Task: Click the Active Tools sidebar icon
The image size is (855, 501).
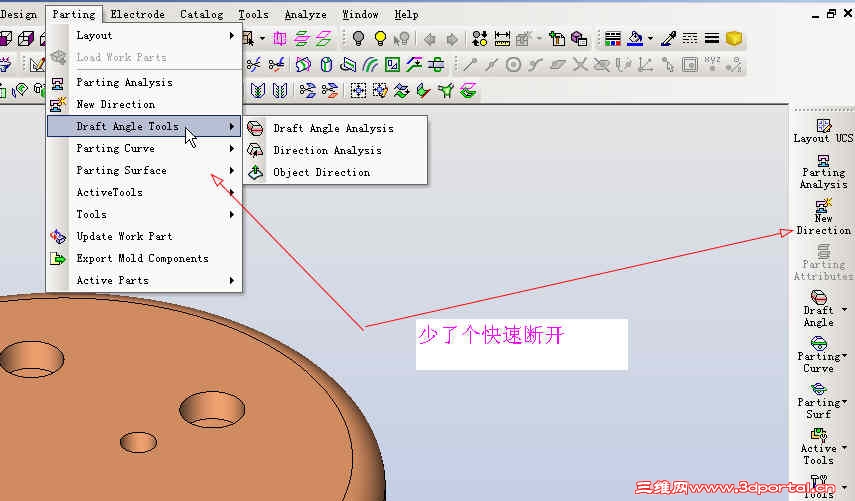Action: (818, 434)
